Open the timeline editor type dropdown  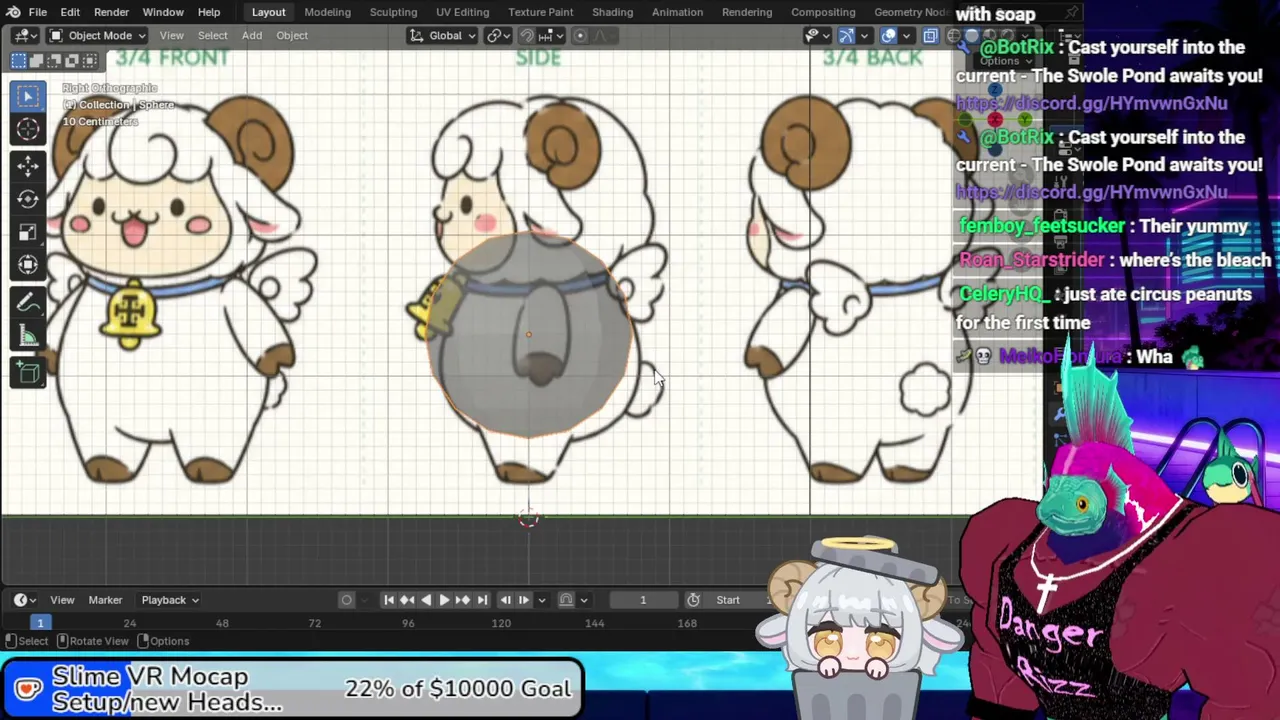coord(24,600)
